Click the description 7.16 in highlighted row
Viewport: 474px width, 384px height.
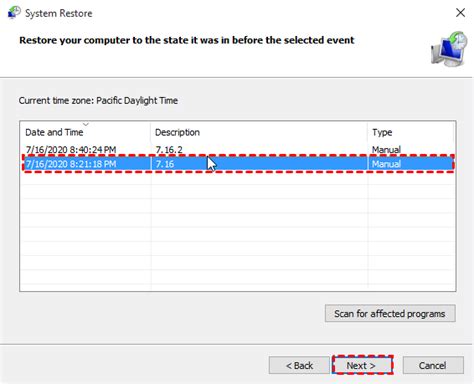pos(165,164)
